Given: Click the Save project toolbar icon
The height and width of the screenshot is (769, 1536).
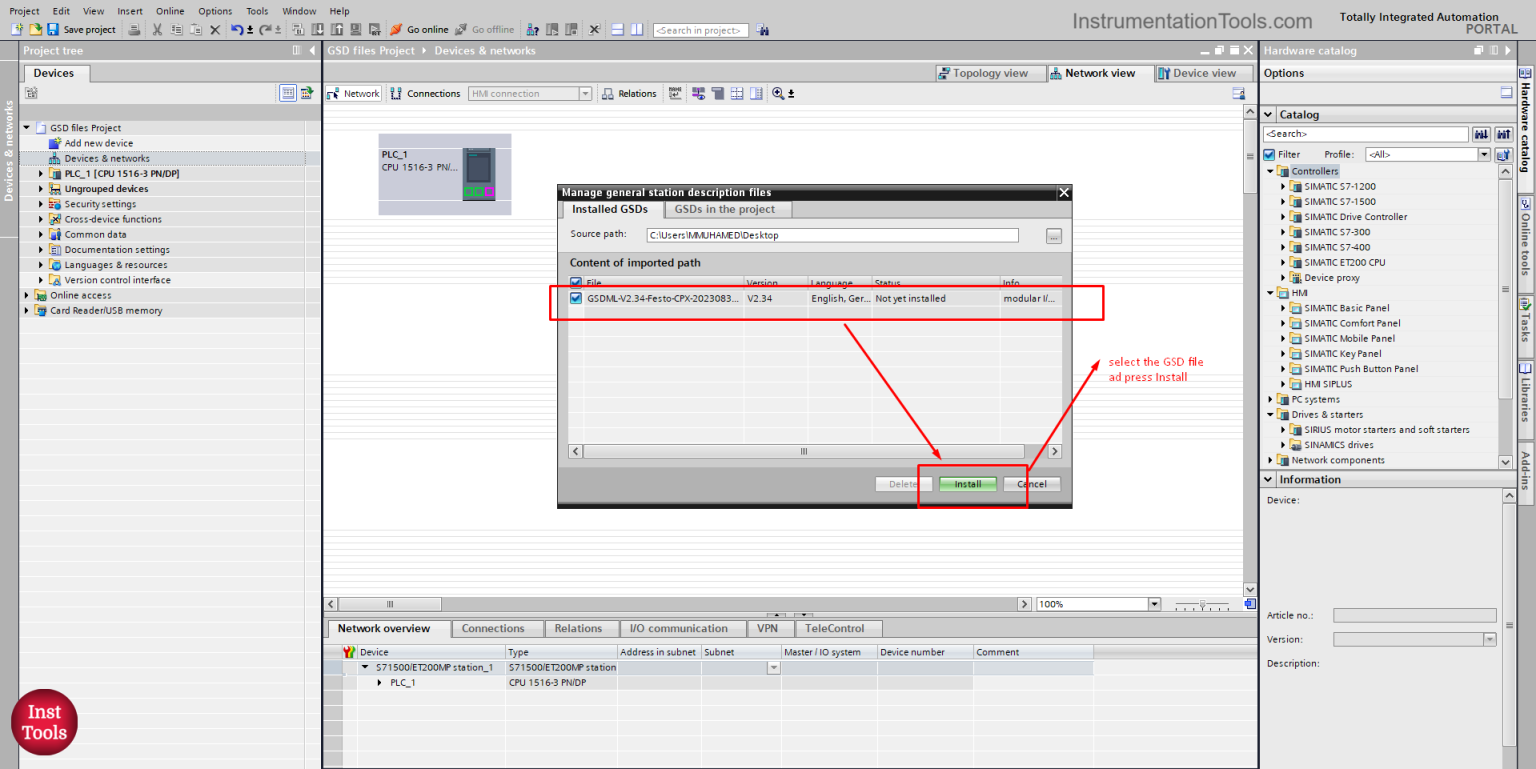Looking at the screenshot, I should click(x=53, y=30).
